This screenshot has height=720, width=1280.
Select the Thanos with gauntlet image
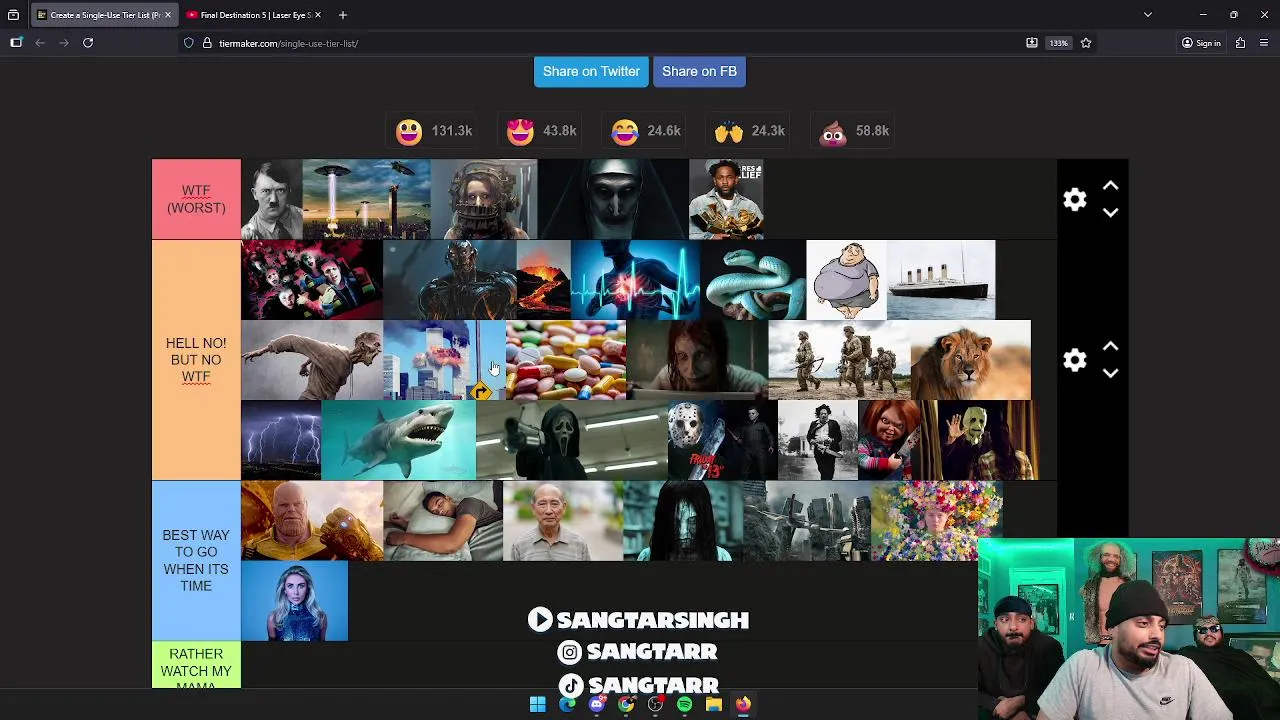(311, 520)
